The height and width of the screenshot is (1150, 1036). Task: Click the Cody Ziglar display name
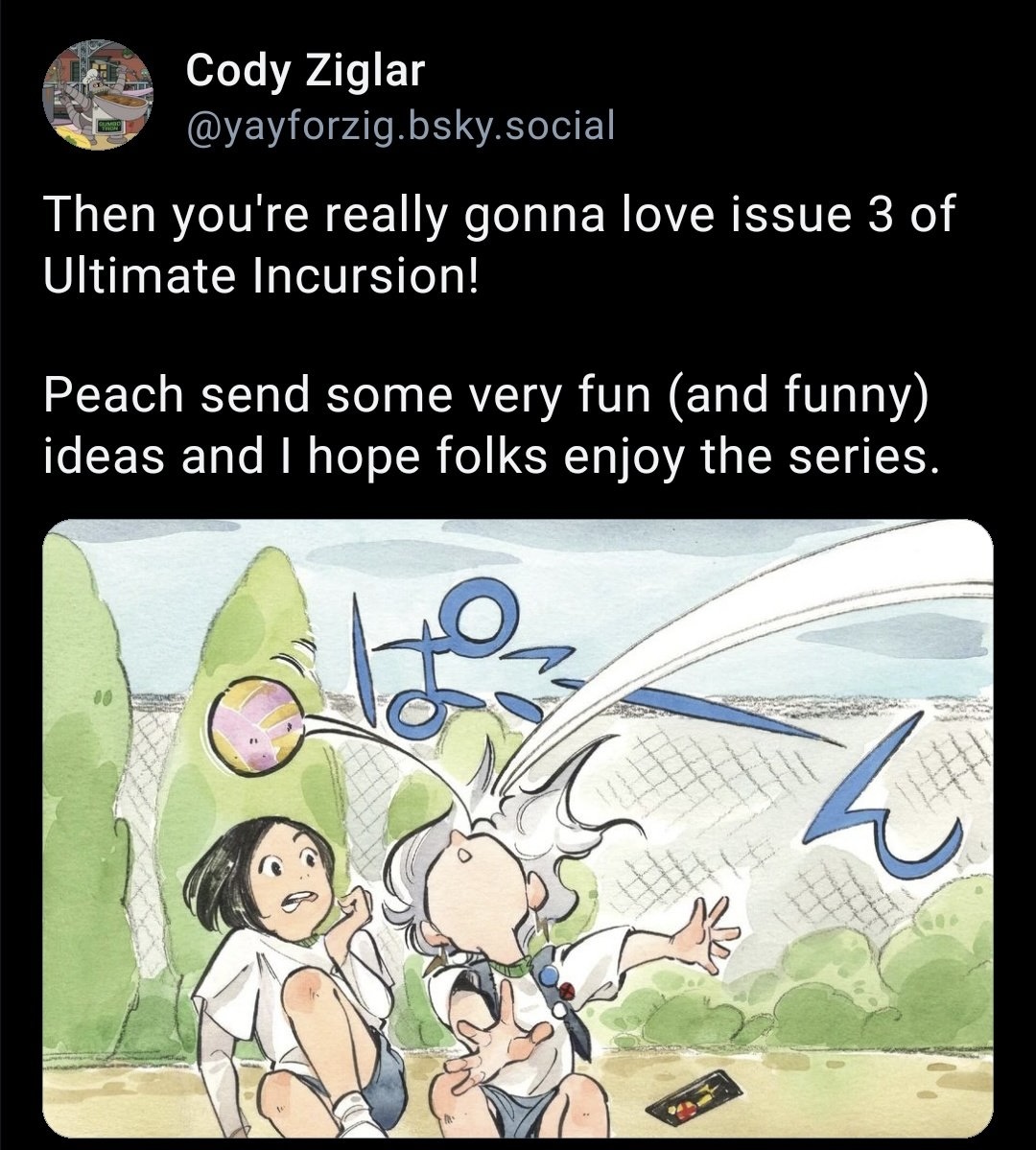(x=305, y=70)
